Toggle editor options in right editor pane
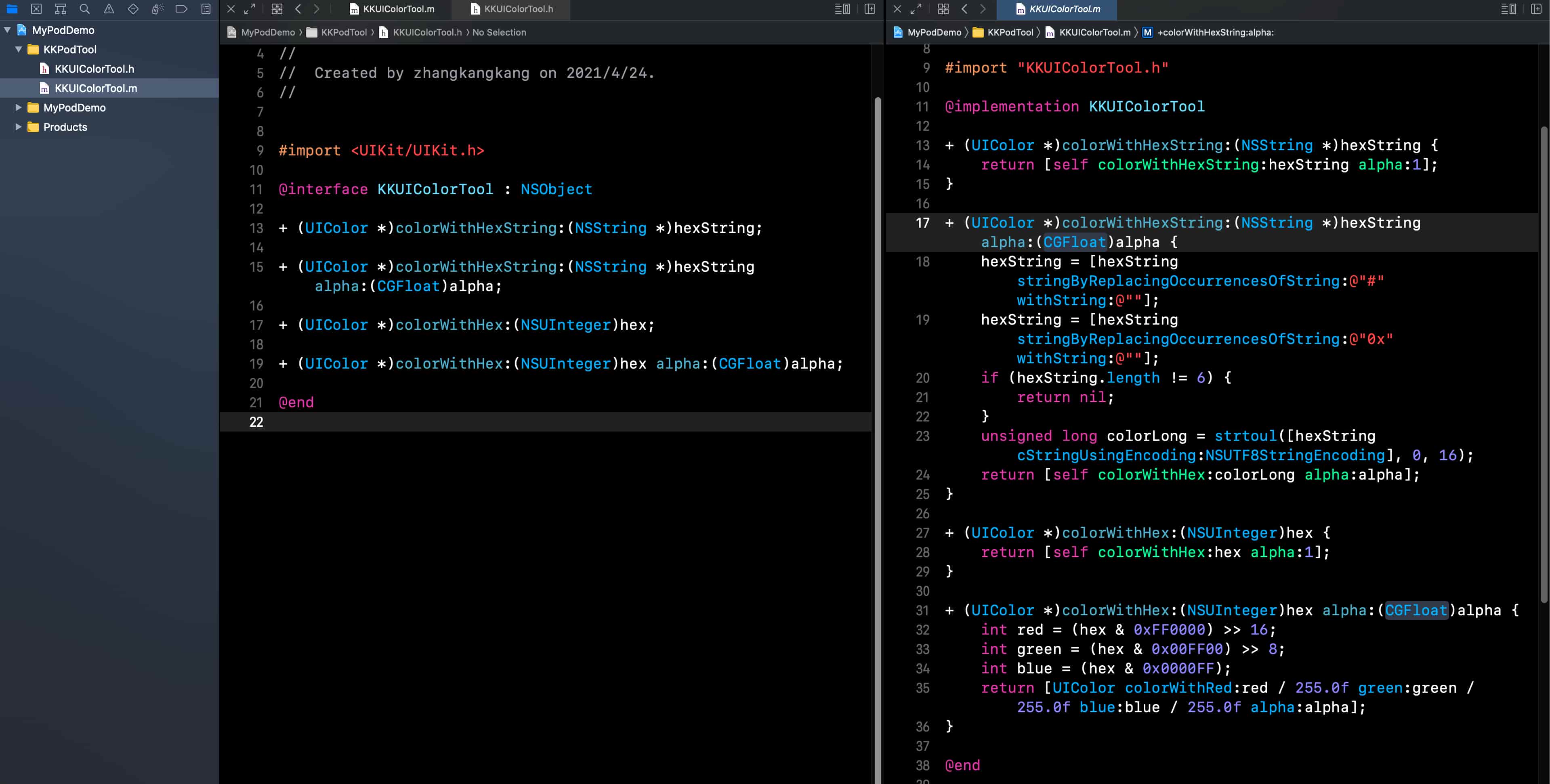The height and width of the screenshot is (784, 1550). 1508,9
